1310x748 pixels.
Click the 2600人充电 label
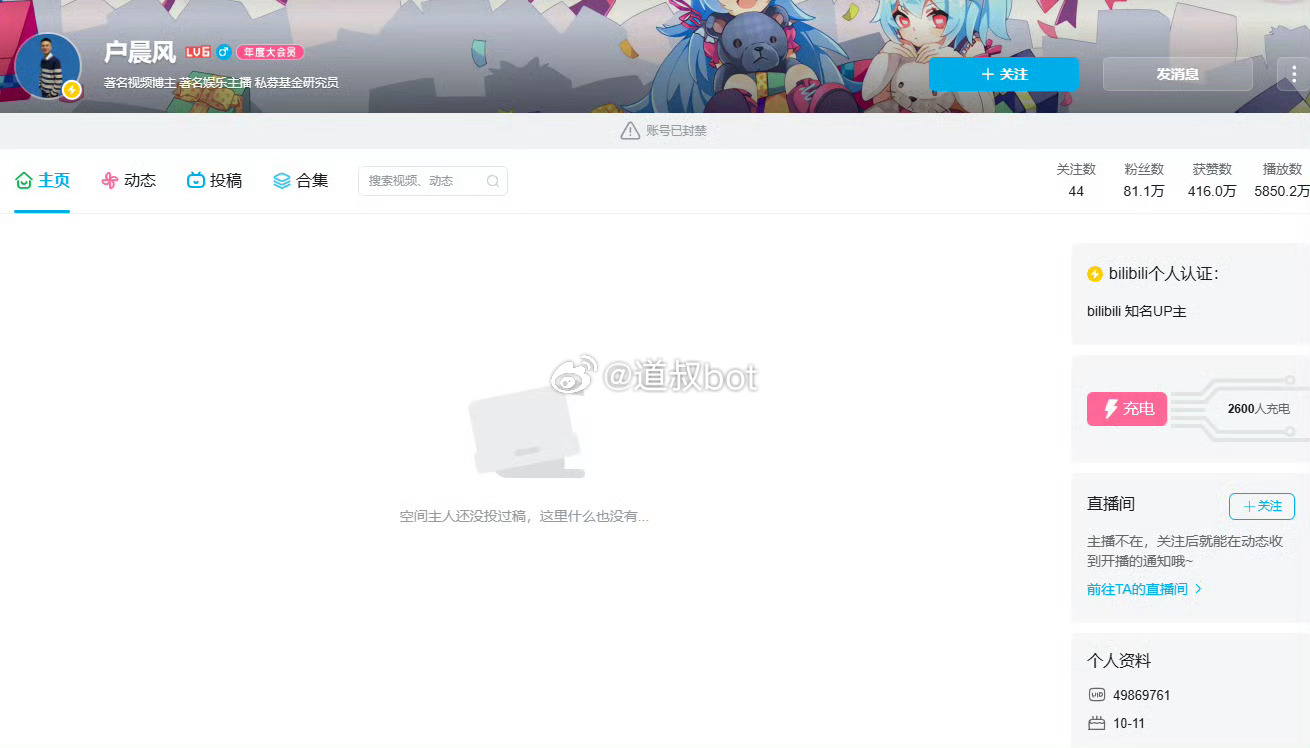[x=1259, y=409]
